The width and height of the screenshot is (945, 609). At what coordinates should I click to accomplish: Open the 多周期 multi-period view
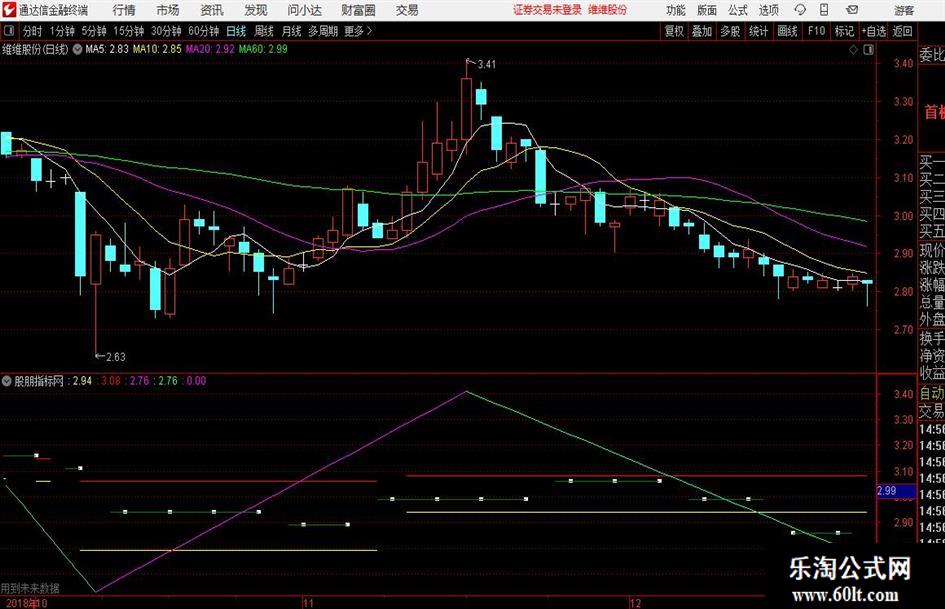click(x=322, y=31)
